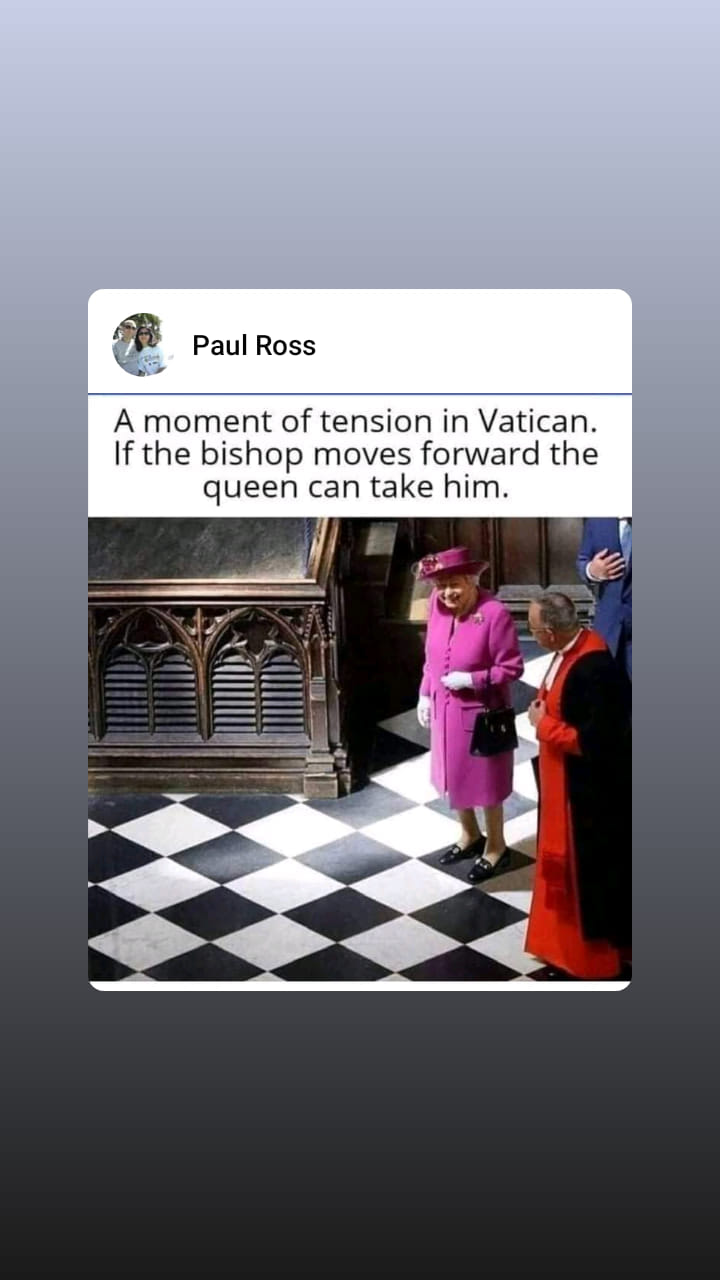
Task: Tap the black shoes on the tiled floor
Action: [476, 858]
